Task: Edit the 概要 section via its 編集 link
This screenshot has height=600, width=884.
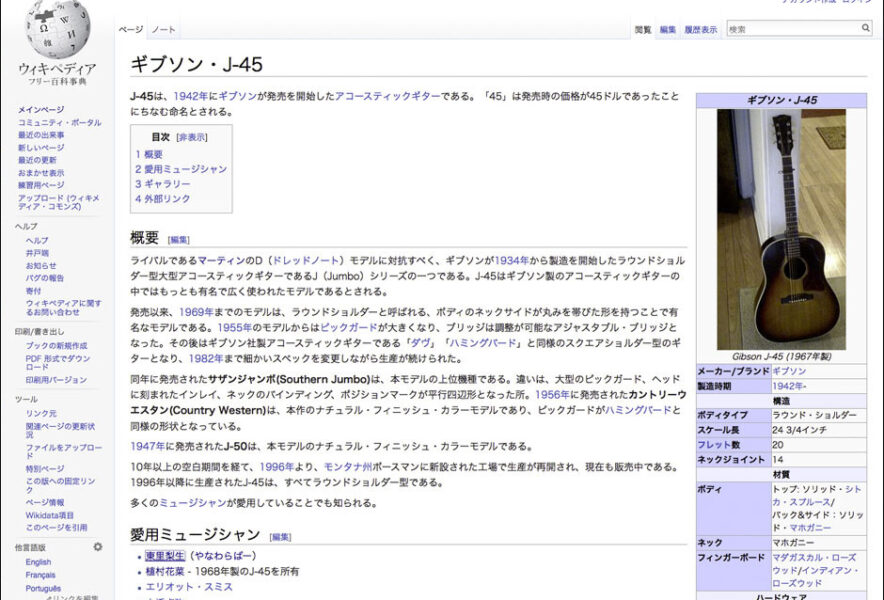Action: click(179, 240)
